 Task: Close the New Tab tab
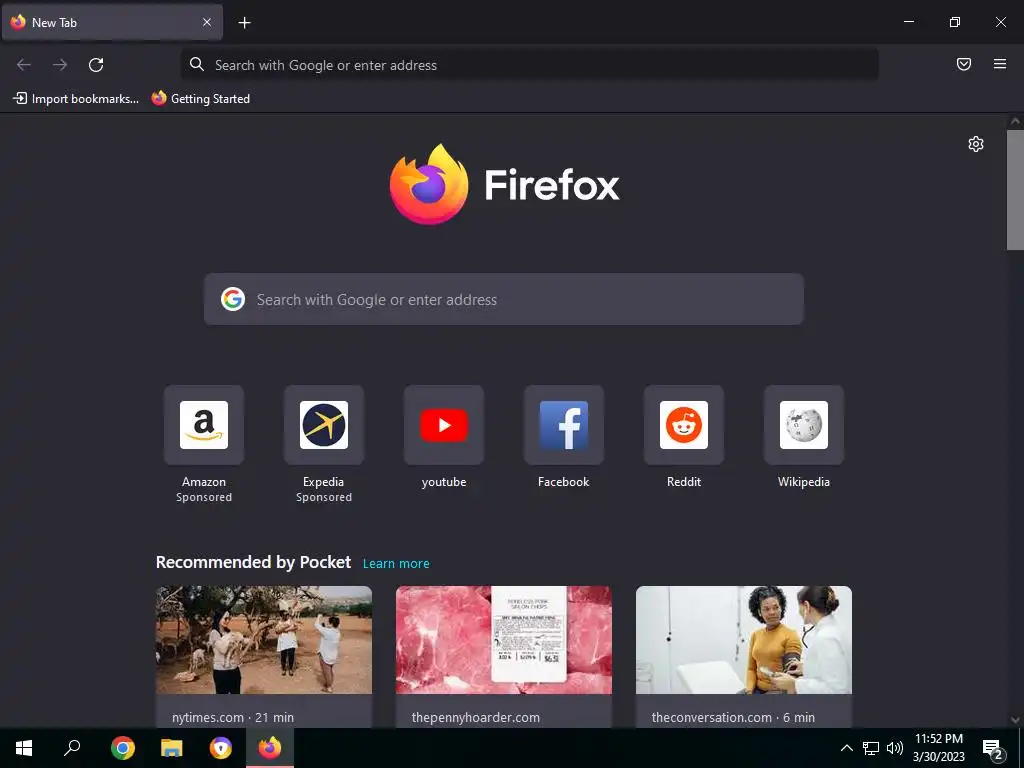tap(206, 22)
